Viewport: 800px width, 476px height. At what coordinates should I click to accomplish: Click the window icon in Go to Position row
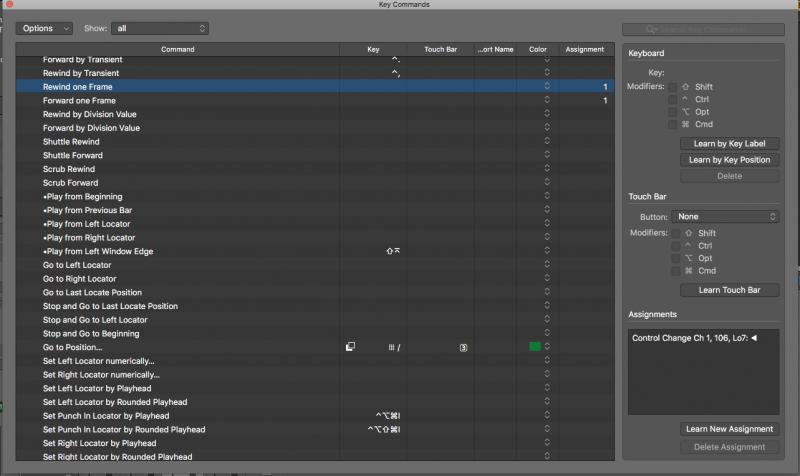click(350, 347)
